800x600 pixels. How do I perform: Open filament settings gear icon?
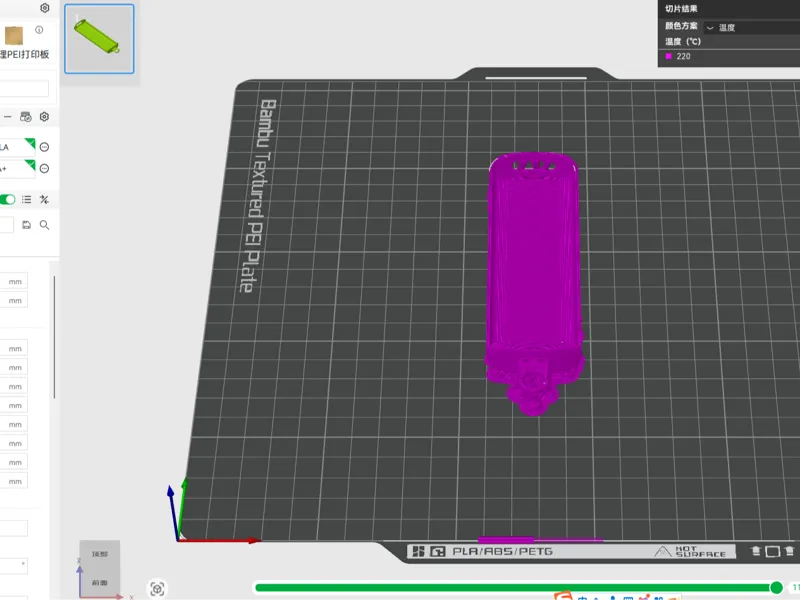click(x=44, y=117)
